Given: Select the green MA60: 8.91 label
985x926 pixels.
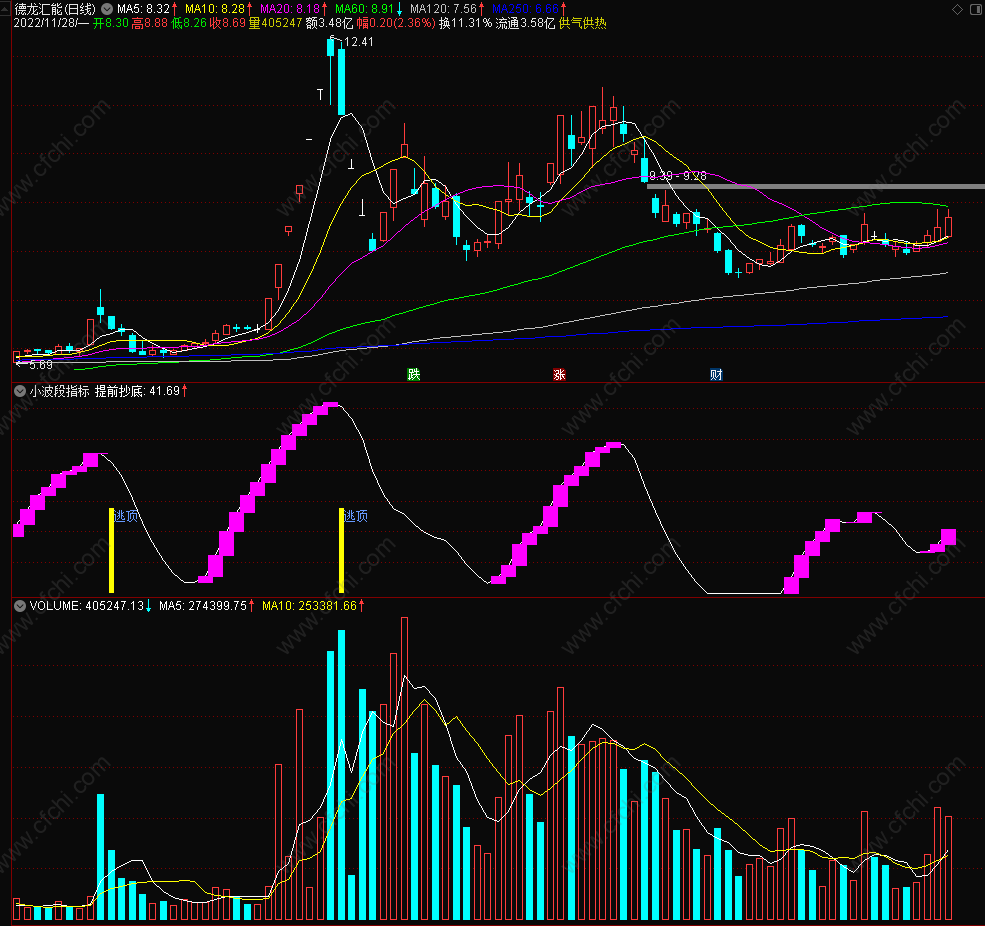Looking at the screenshot, I should 364,9.
